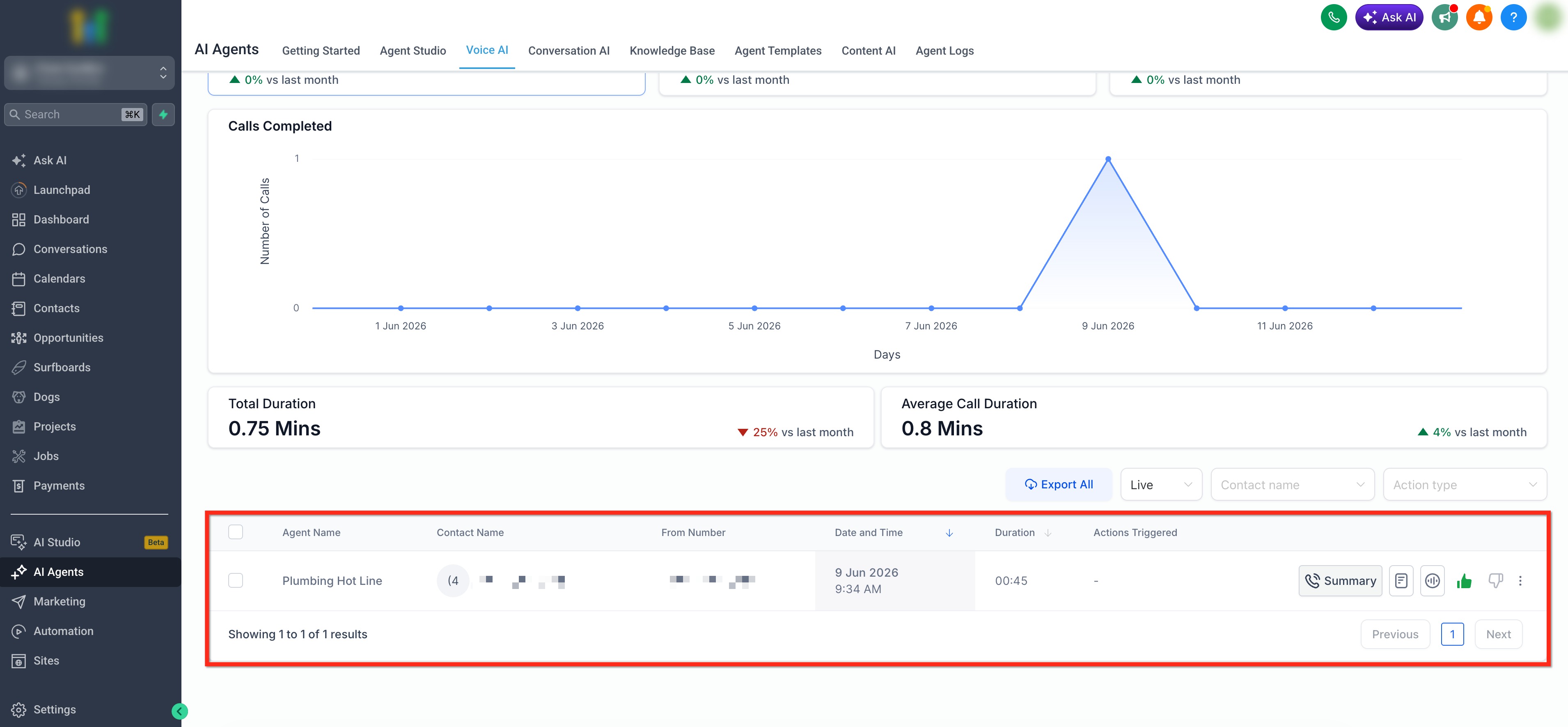Select AI Agents in the sidebar

tap(90, 572)
